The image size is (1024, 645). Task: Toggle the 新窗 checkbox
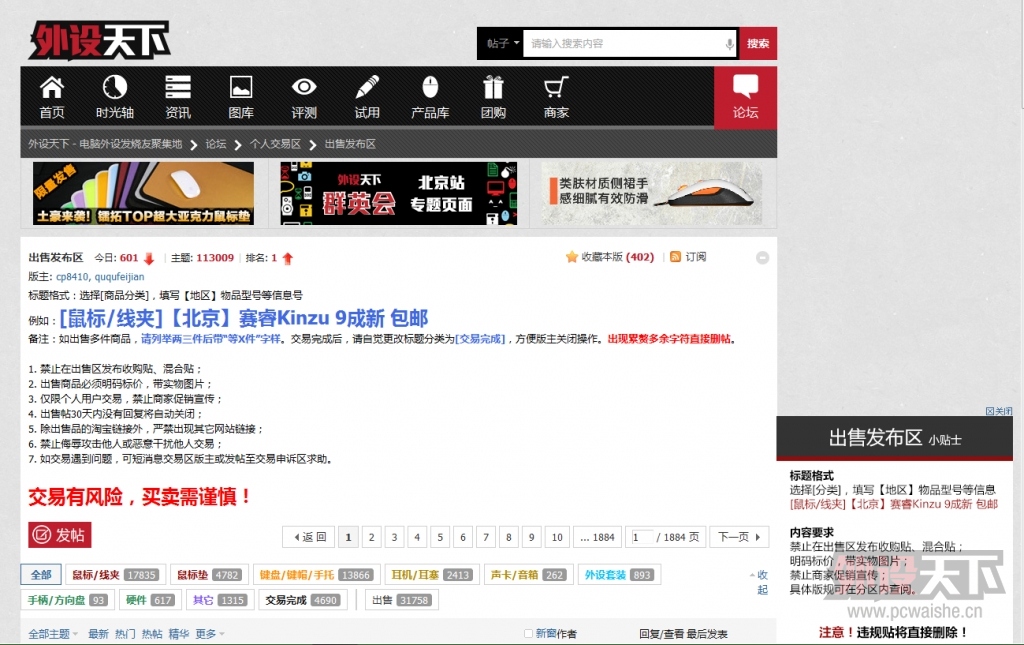tap(528, 633)
